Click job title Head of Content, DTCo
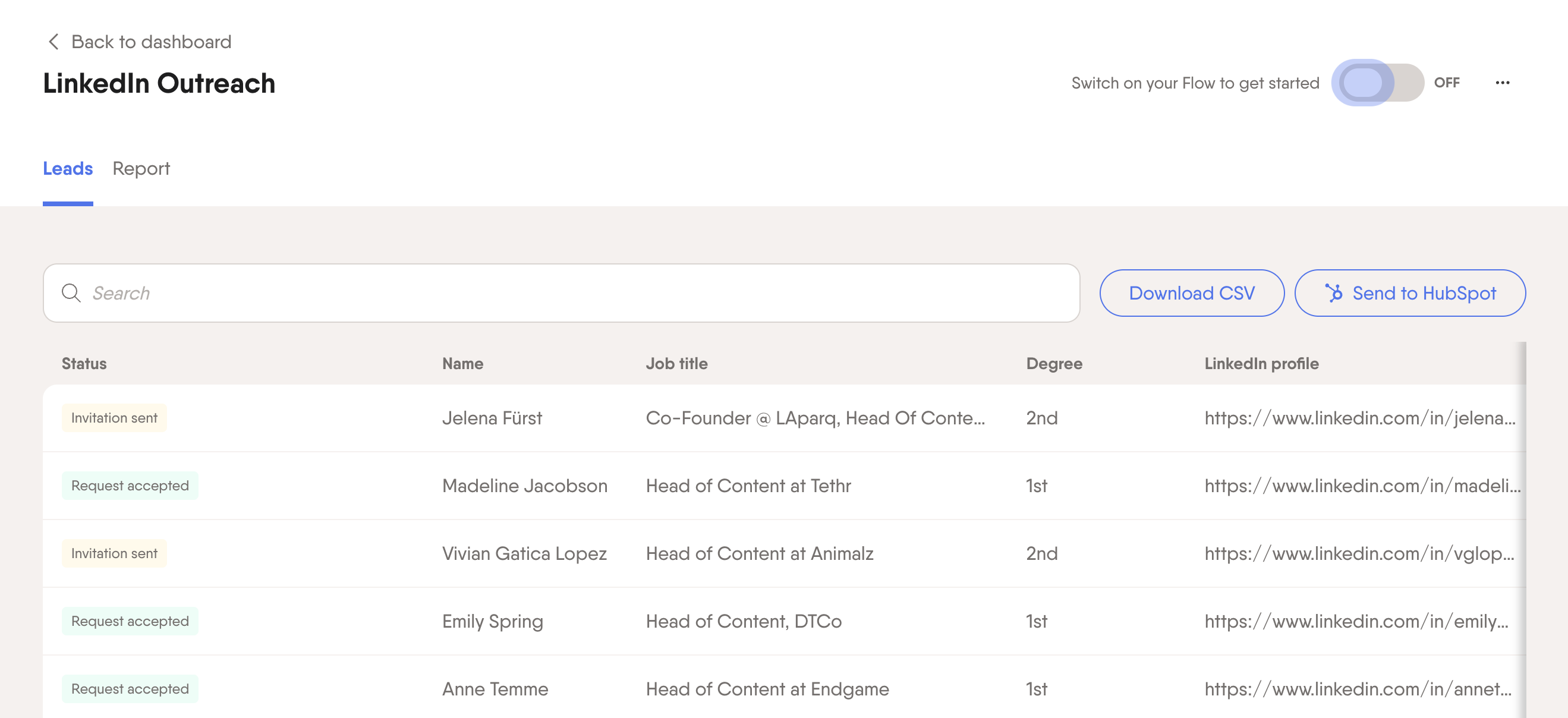Viewport: 1568px width, 718px height. [743, 621]
